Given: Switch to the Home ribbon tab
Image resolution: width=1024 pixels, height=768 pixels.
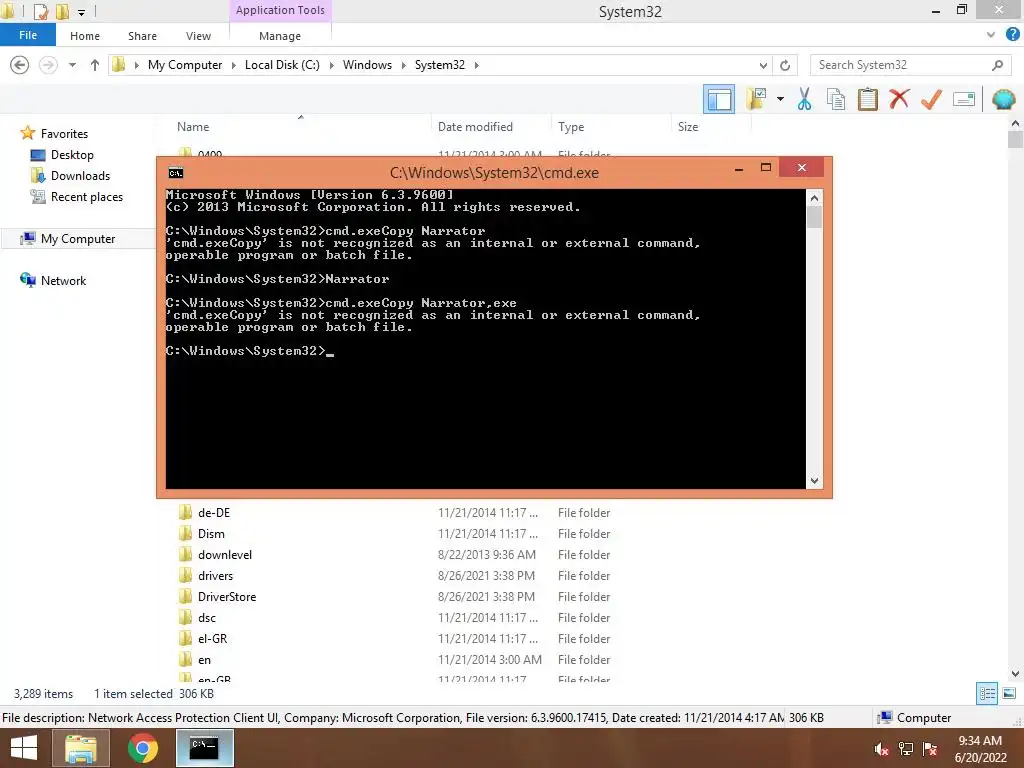Looking at the screenshot, I should pos(85,36).
